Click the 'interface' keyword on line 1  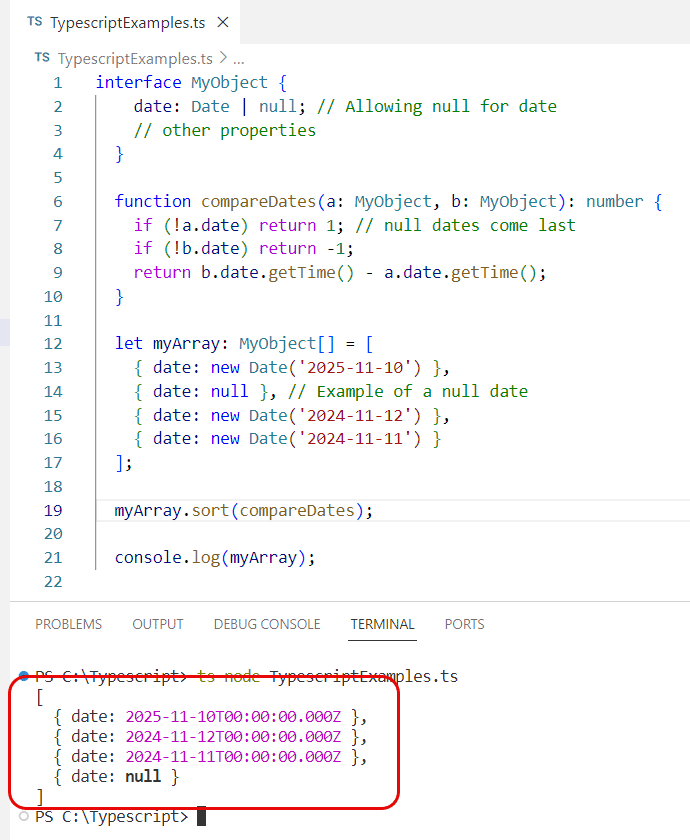click(x=139, y=82)
